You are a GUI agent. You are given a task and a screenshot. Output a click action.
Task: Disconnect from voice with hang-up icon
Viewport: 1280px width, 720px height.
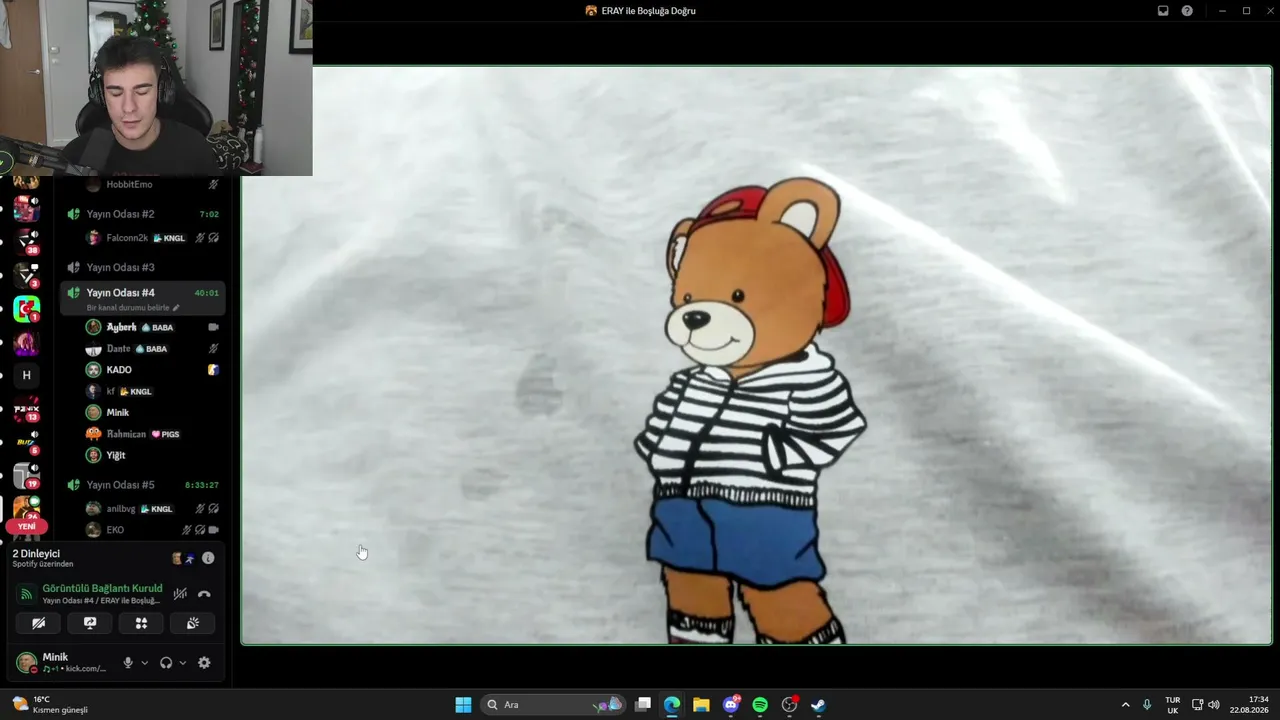point(204,594)
